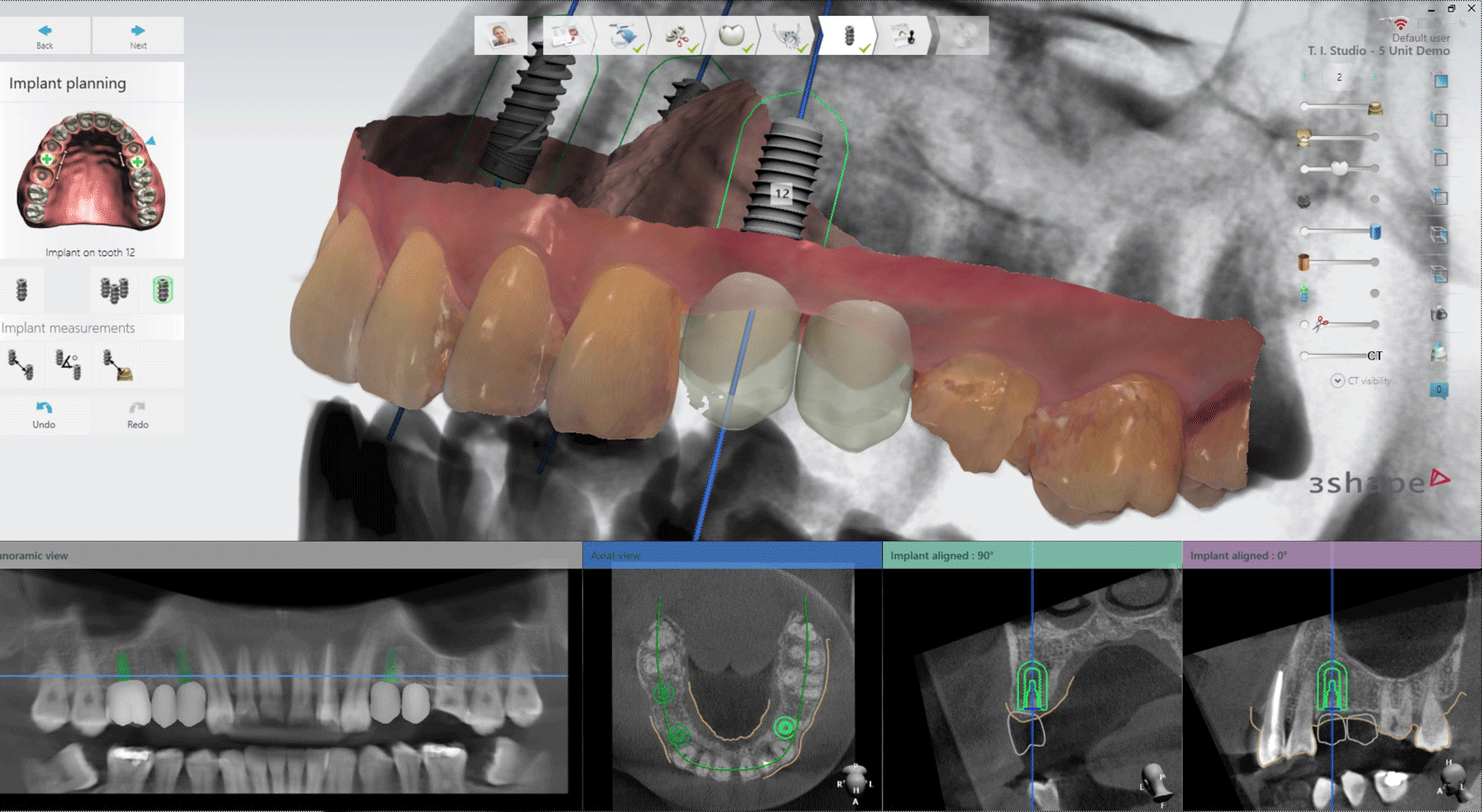
Task: Select the implant safety zone tool
Action: [x=162, y=291]
